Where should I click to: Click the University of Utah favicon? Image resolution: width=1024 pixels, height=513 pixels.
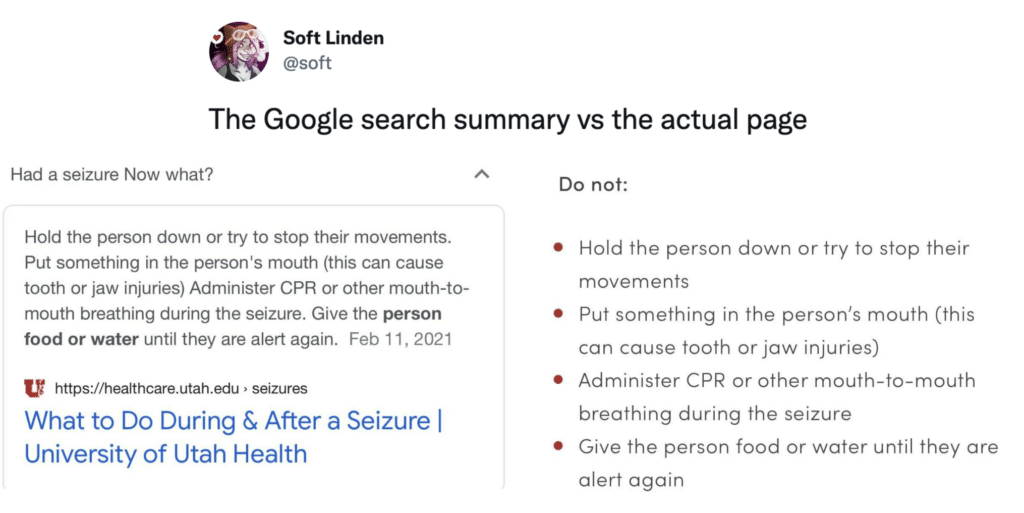click(x=35, y=388)
